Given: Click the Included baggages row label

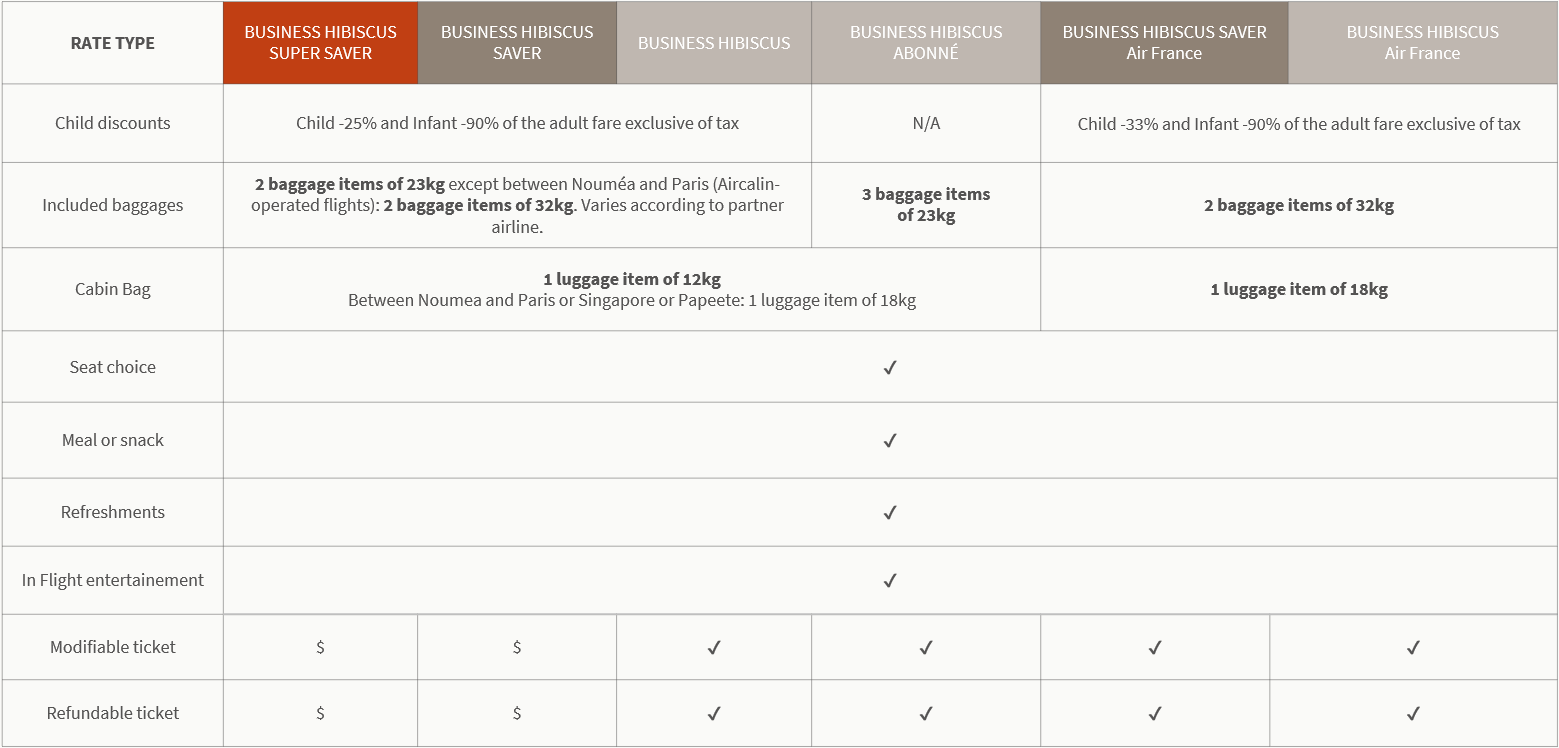Looking at the screenshot, I should [112, 205].
